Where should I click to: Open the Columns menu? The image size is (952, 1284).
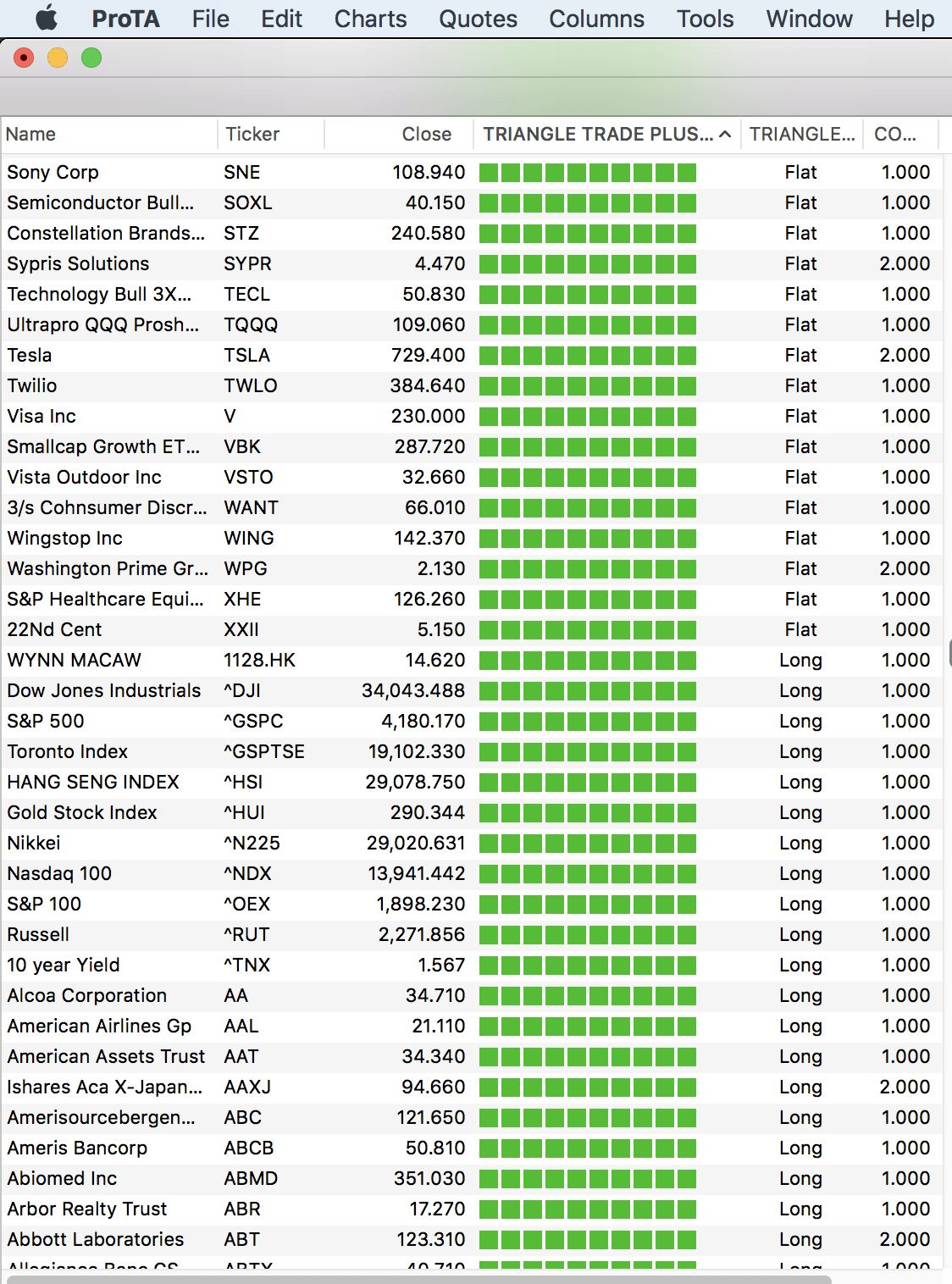pyautogui.click(x=596, y=19)
